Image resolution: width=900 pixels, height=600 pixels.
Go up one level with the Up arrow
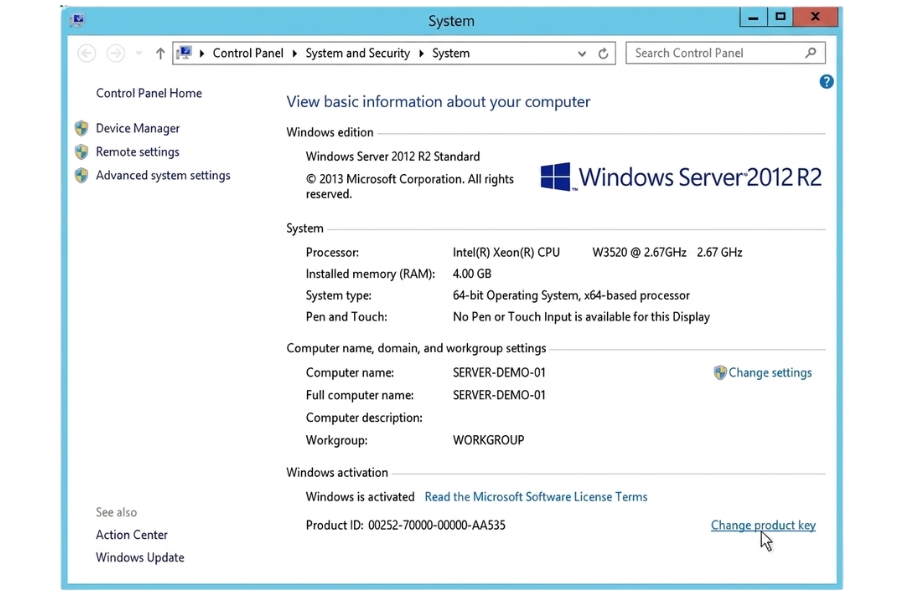(160, 53)
